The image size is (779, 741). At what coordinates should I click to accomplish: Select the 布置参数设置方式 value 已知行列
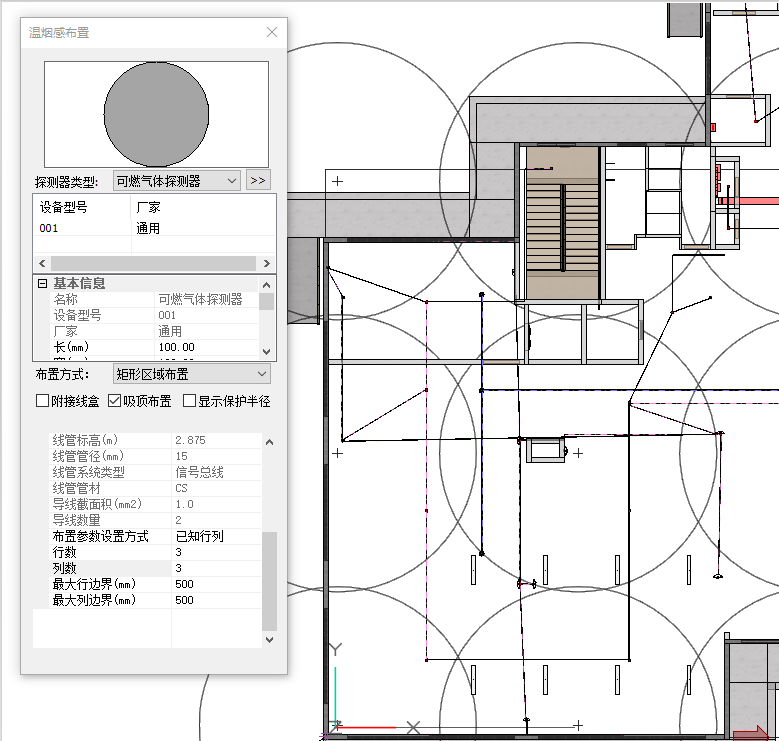tap(214, 536)
